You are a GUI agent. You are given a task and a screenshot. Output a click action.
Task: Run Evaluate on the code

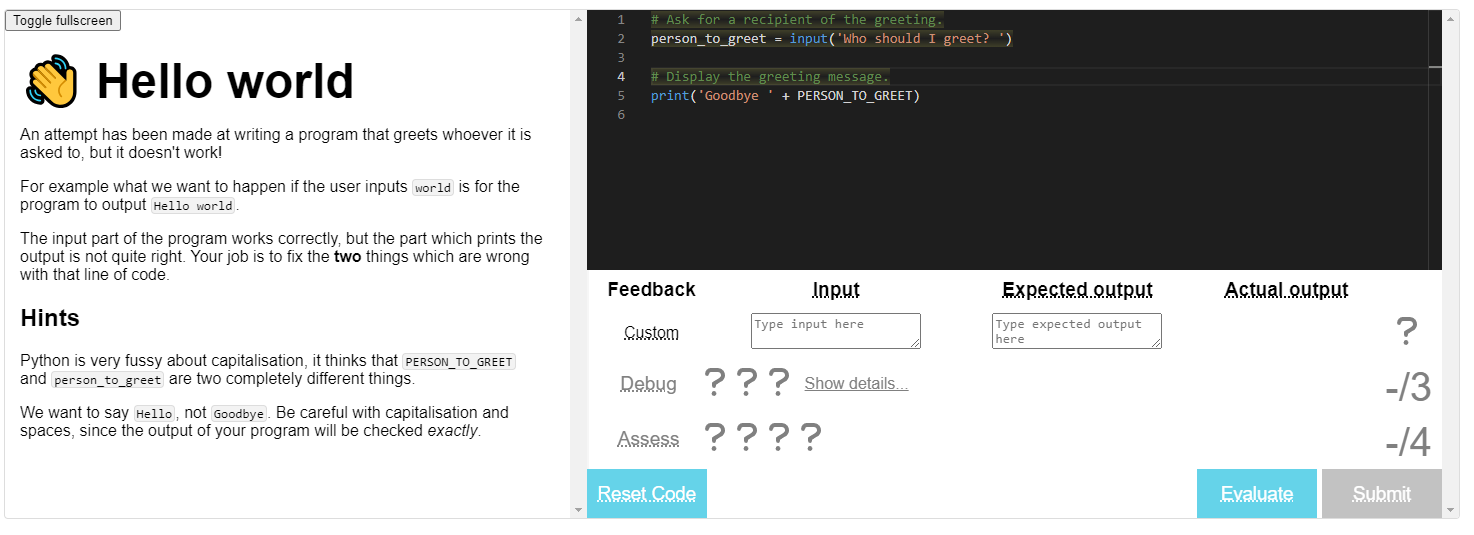(1257, 494)
